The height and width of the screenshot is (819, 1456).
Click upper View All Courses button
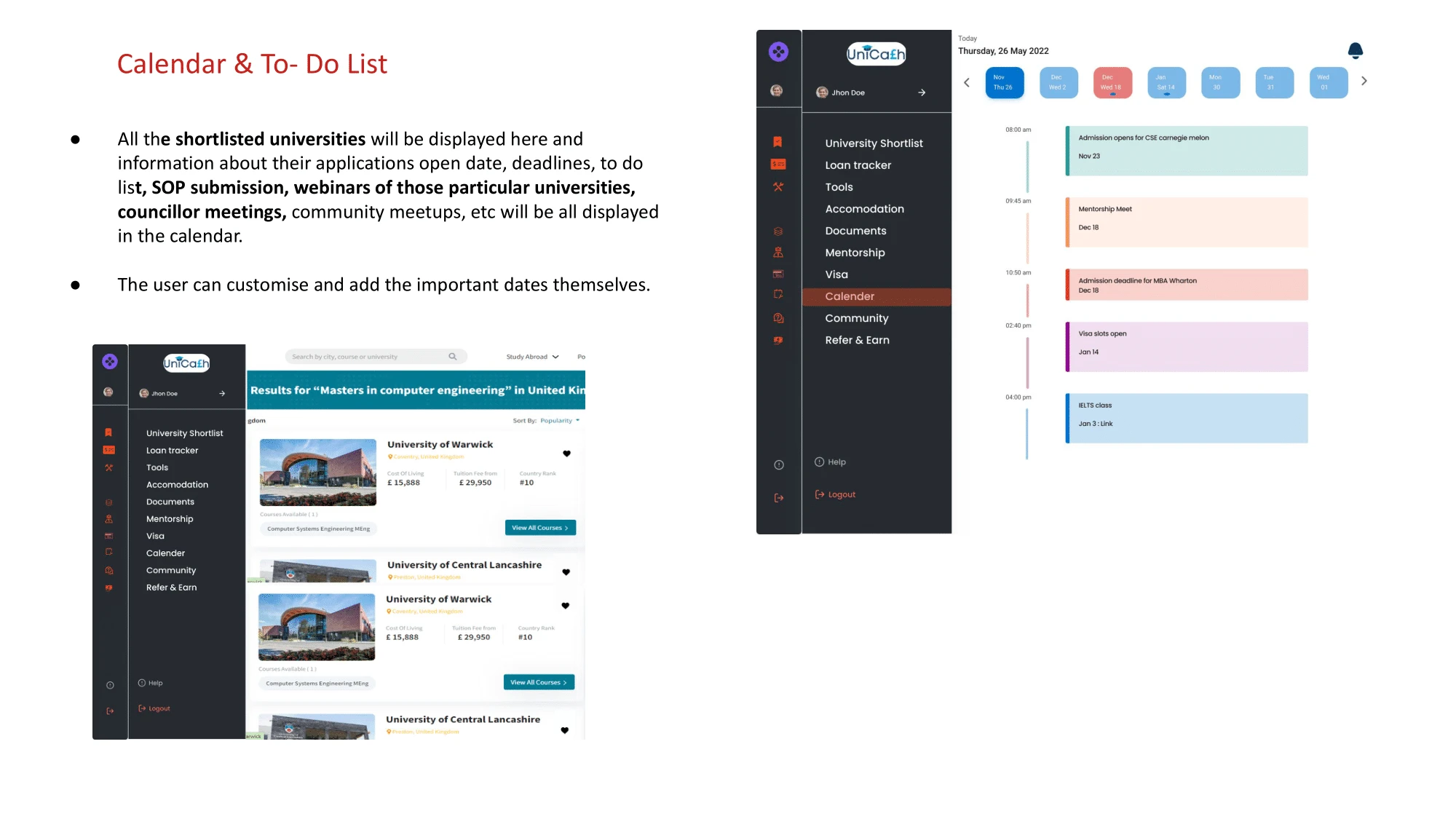click(x=540, y=528)
